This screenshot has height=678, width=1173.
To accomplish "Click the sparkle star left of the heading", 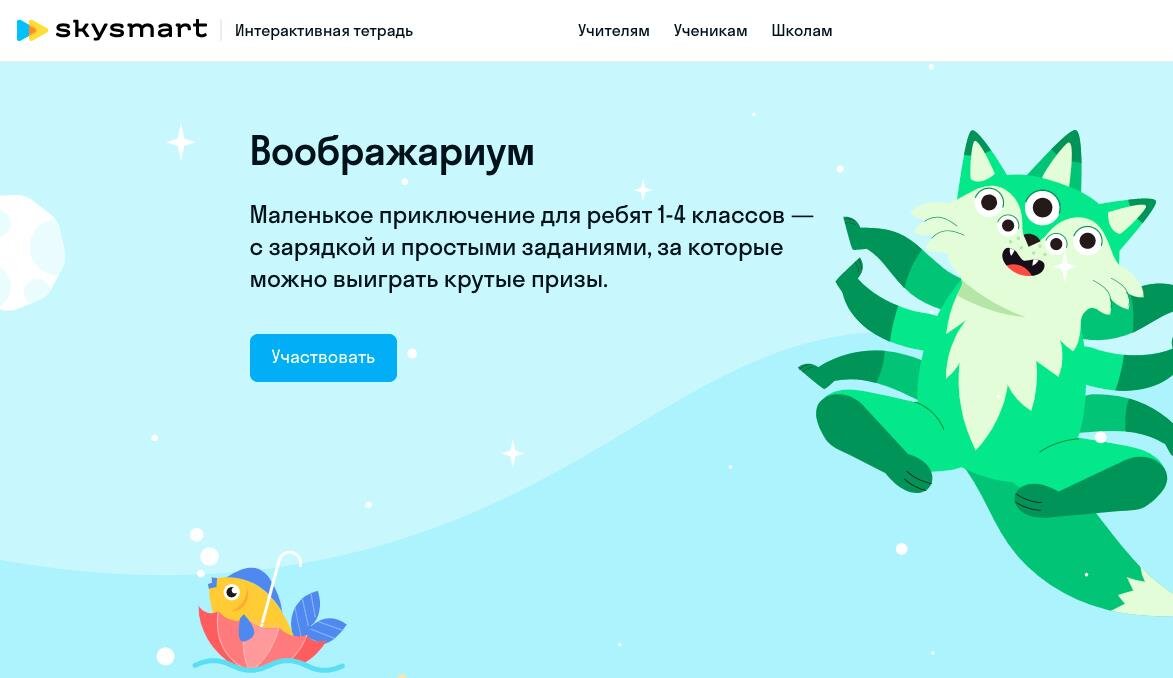I will [180, 142].
